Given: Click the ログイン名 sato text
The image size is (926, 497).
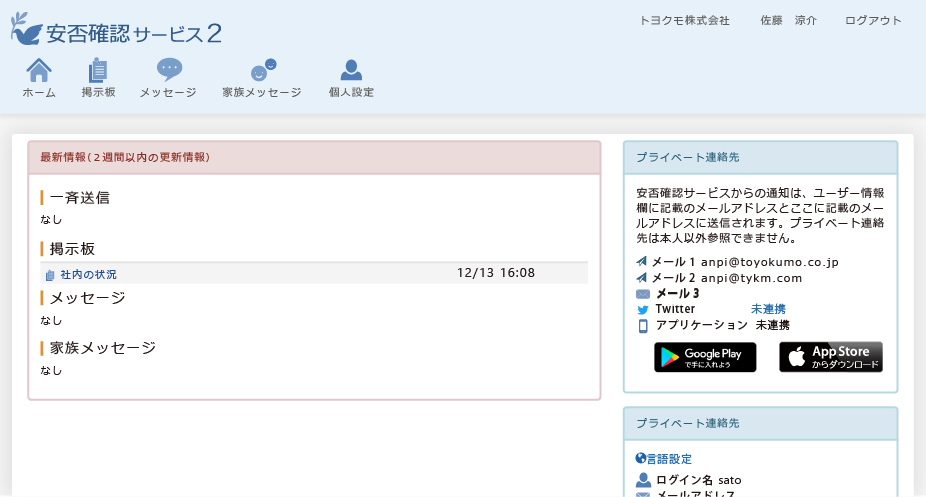Looking at the screenshot, I should [699, 480].
